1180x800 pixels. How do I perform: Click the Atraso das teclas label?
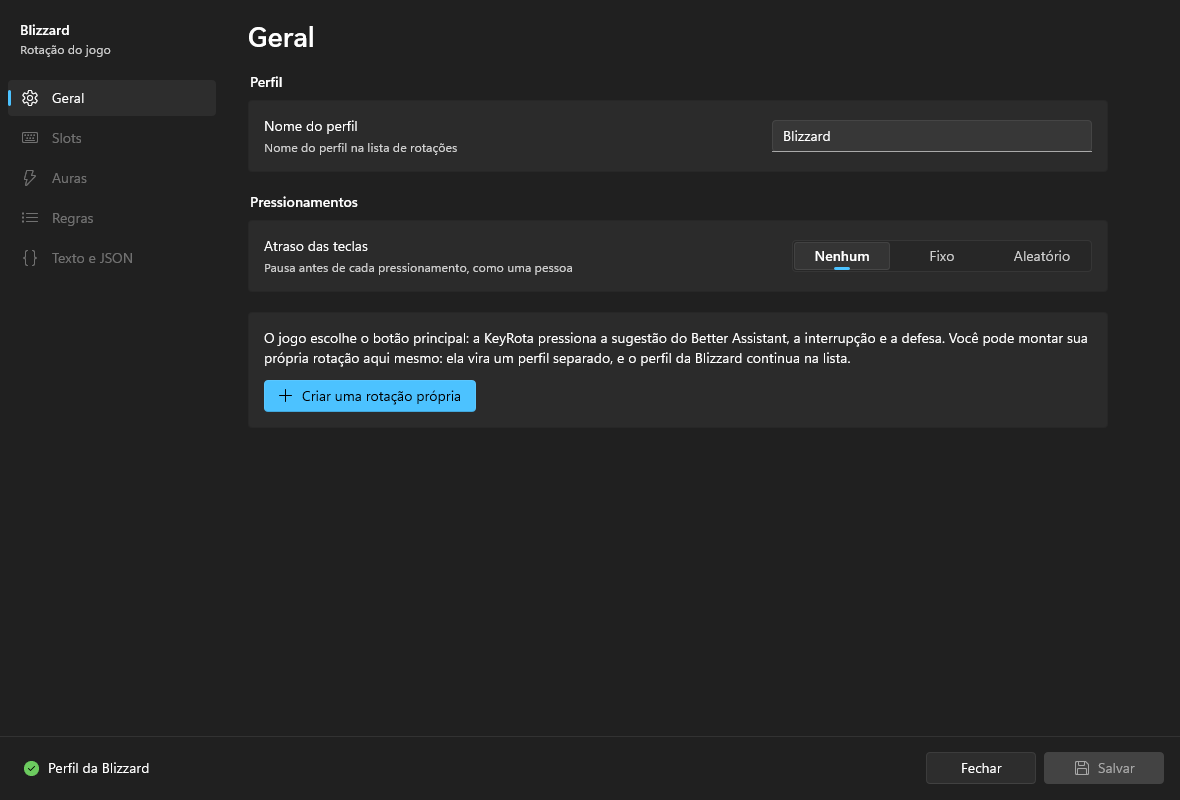click(316, 246)
